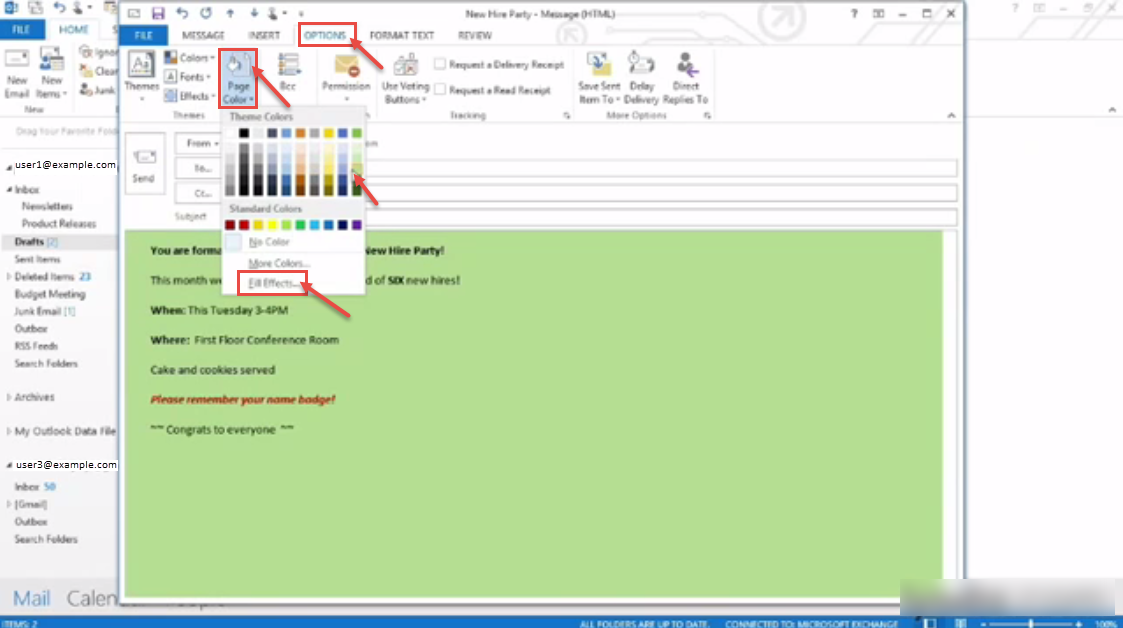This screenshot has height=628, width=1123.
Task: Enable Request a Read Receipt
Action: pyautogui.click(x=440, y=90)
